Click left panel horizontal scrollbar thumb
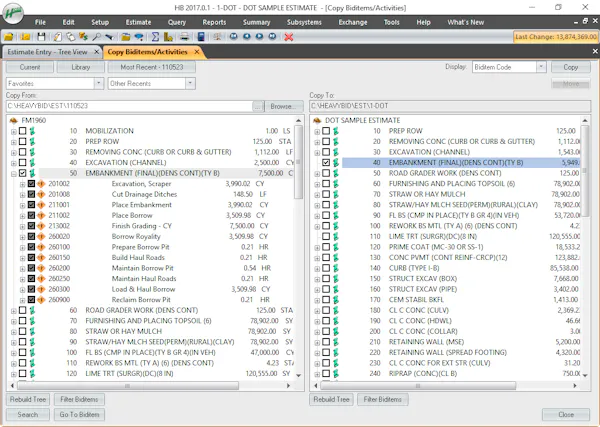 pyautogui.click(x=128, y=386)
